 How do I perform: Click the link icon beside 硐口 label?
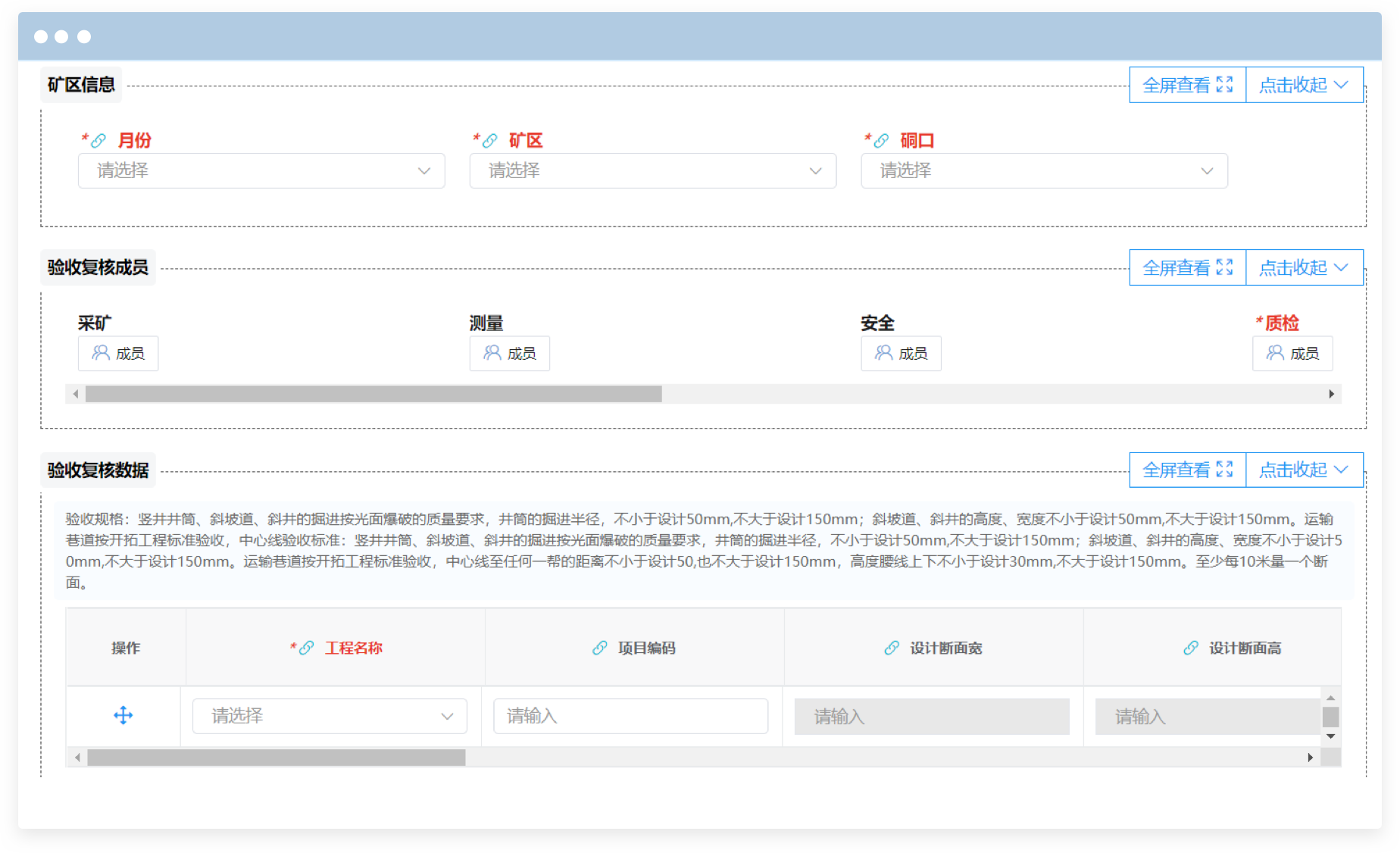(x=881, y=141)
